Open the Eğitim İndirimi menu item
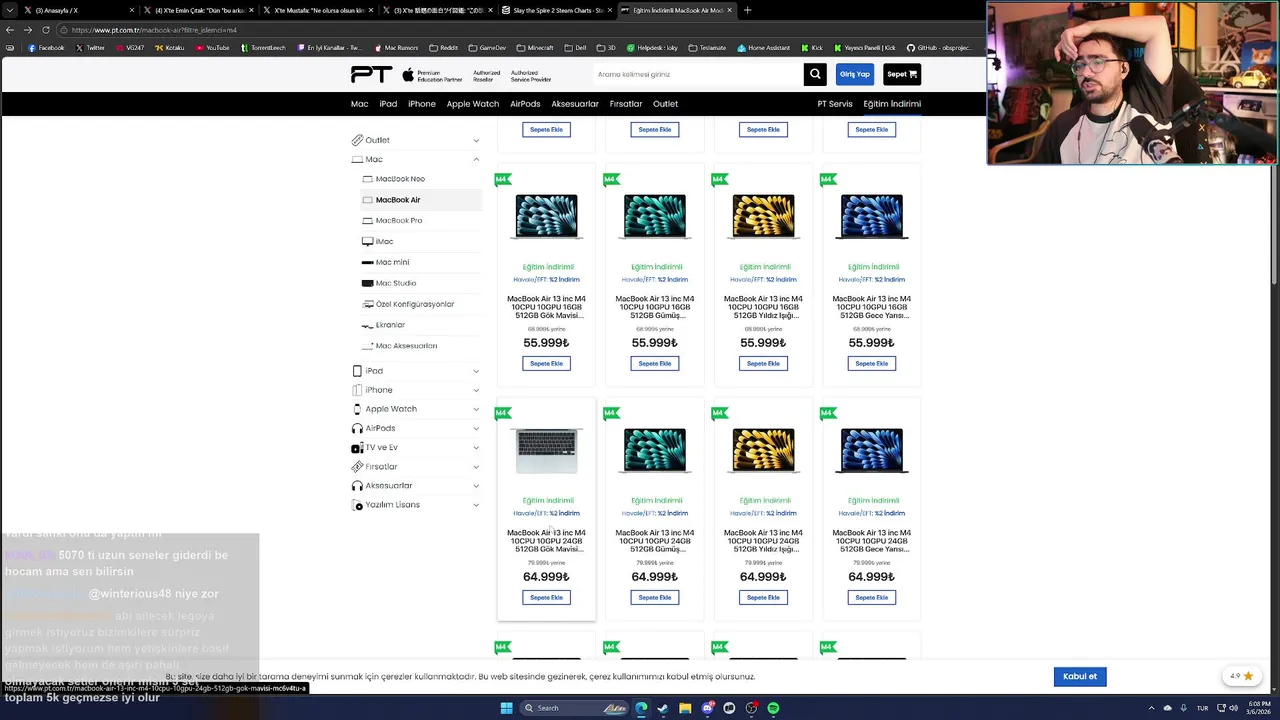 coord(892,104)
